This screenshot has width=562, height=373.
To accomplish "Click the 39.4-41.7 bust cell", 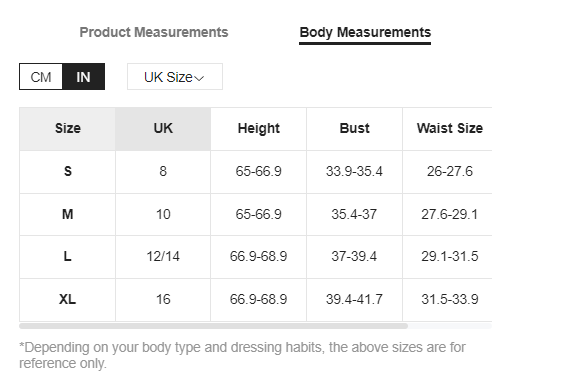I will [x=354, y=299].
